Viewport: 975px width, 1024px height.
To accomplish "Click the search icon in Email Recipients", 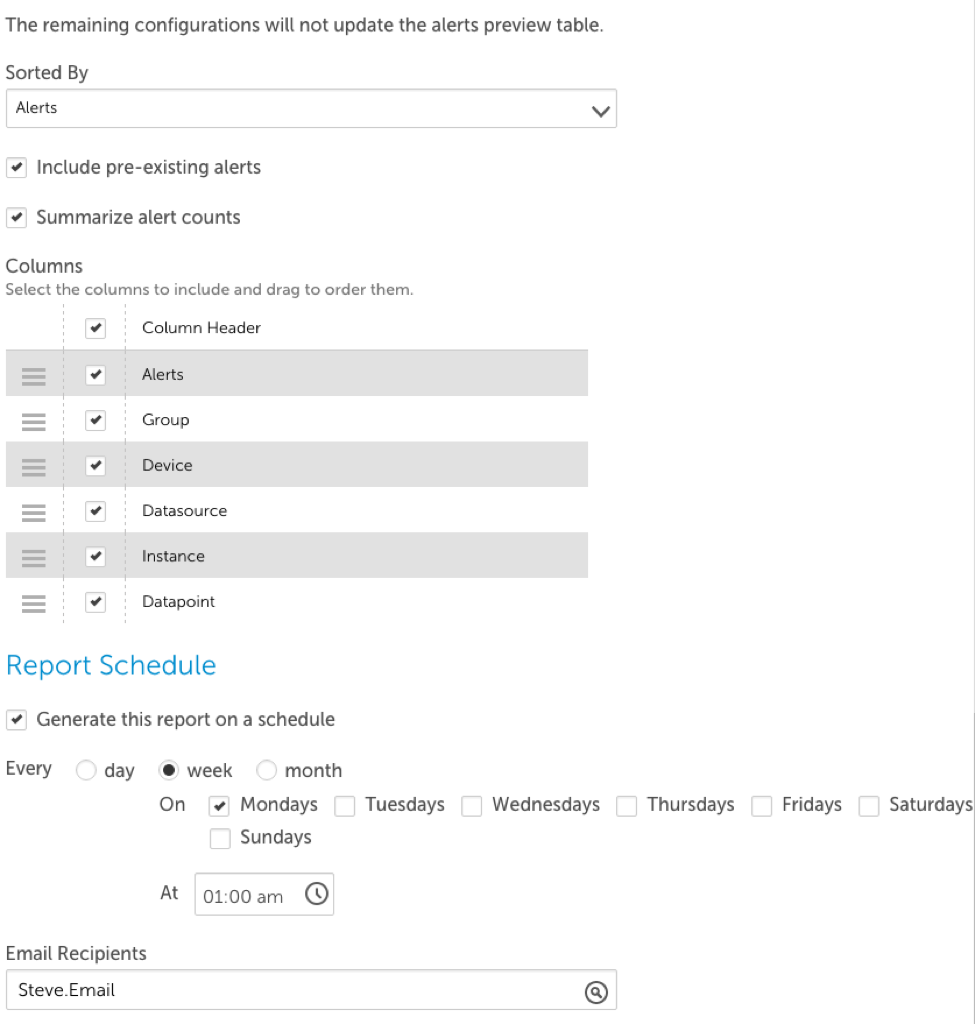I will pyautogui.click(x=596, y=992).
